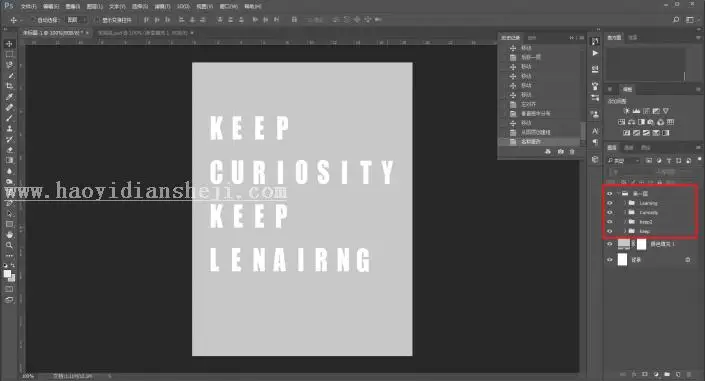This screenshot has width=705, height=381.
Task: Select the Crop tool
Action: (9, 86)
